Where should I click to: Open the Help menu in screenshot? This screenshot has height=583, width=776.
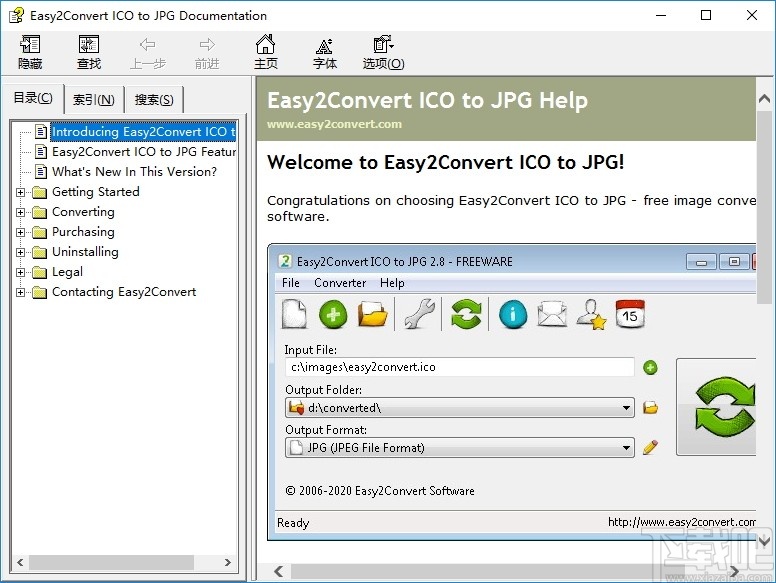(392, 283)
